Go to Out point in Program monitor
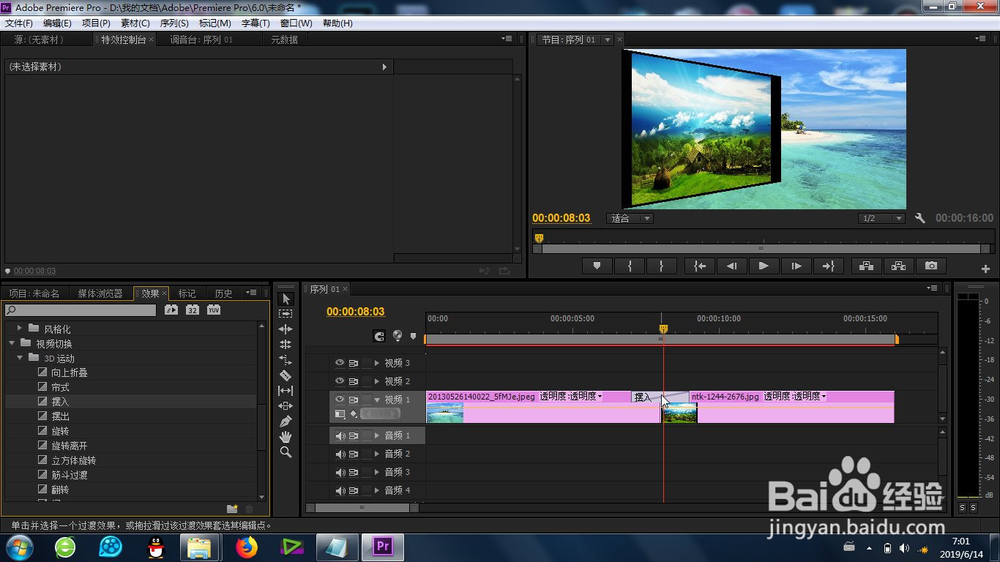This screenshot has width=1000, height=562. tap(828, 266)
